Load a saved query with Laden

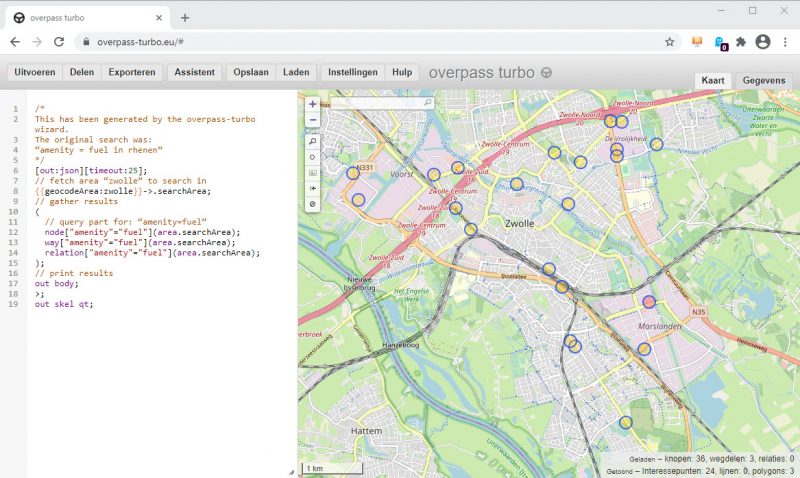click(296, 72)
